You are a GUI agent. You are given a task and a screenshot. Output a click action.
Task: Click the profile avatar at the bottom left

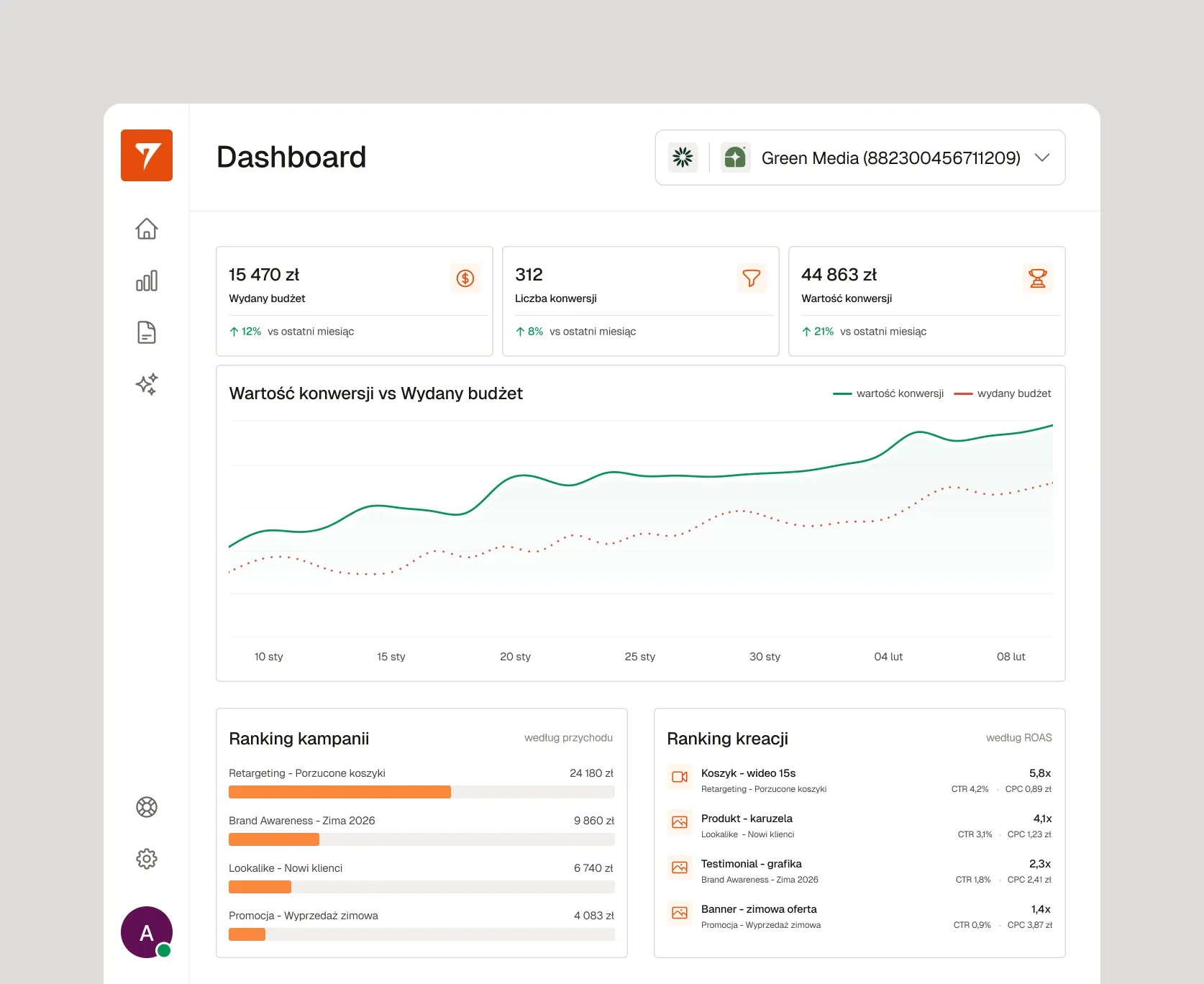point(147,932)
